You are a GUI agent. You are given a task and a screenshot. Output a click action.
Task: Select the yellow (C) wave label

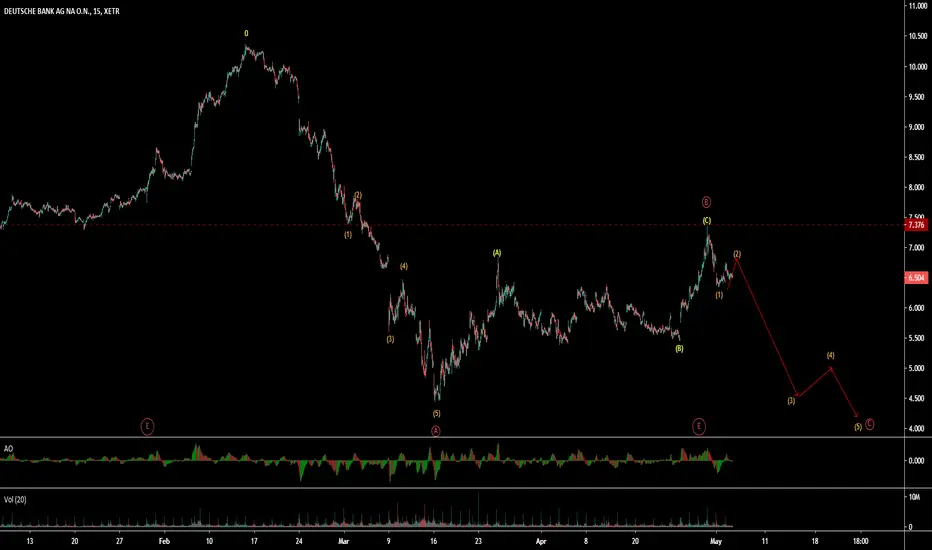point(707,221)
